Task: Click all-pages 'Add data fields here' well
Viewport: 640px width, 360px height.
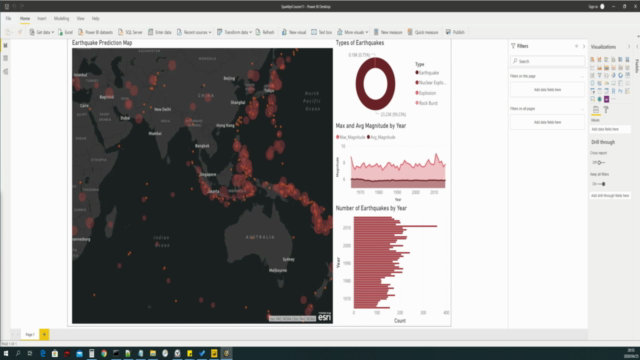Action: [x=547, y=122]
